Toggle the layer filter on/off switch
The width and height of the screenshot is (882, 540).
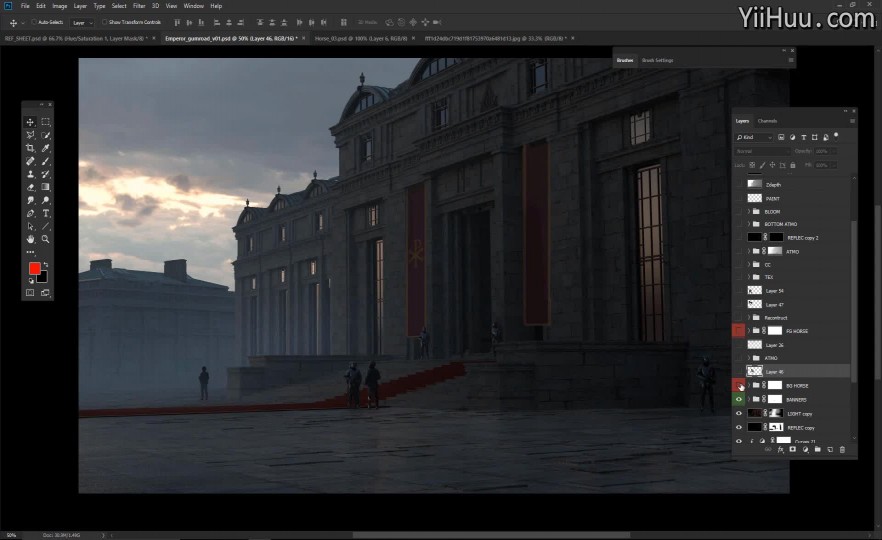[x=836, y=136]
